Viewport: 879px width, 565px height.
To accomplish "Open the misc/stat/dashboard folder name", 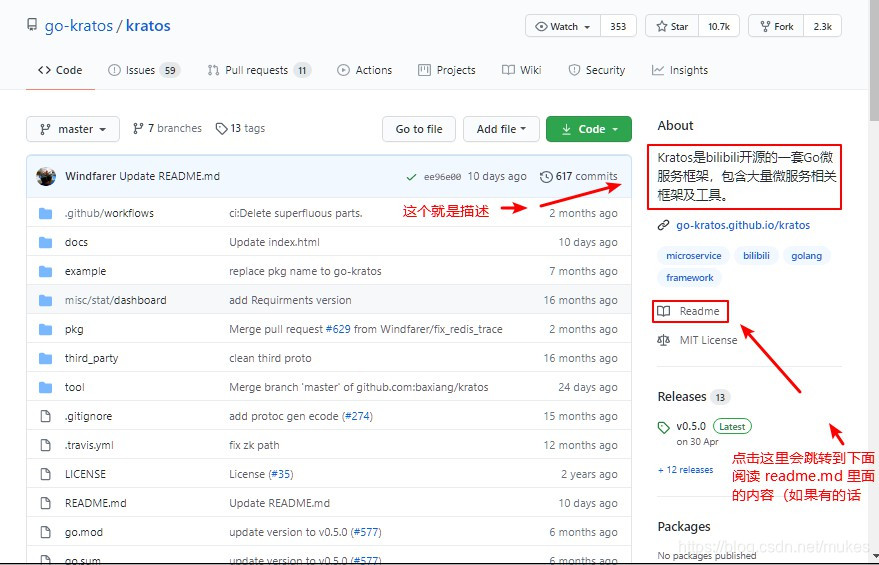I will tap(115, 300).
